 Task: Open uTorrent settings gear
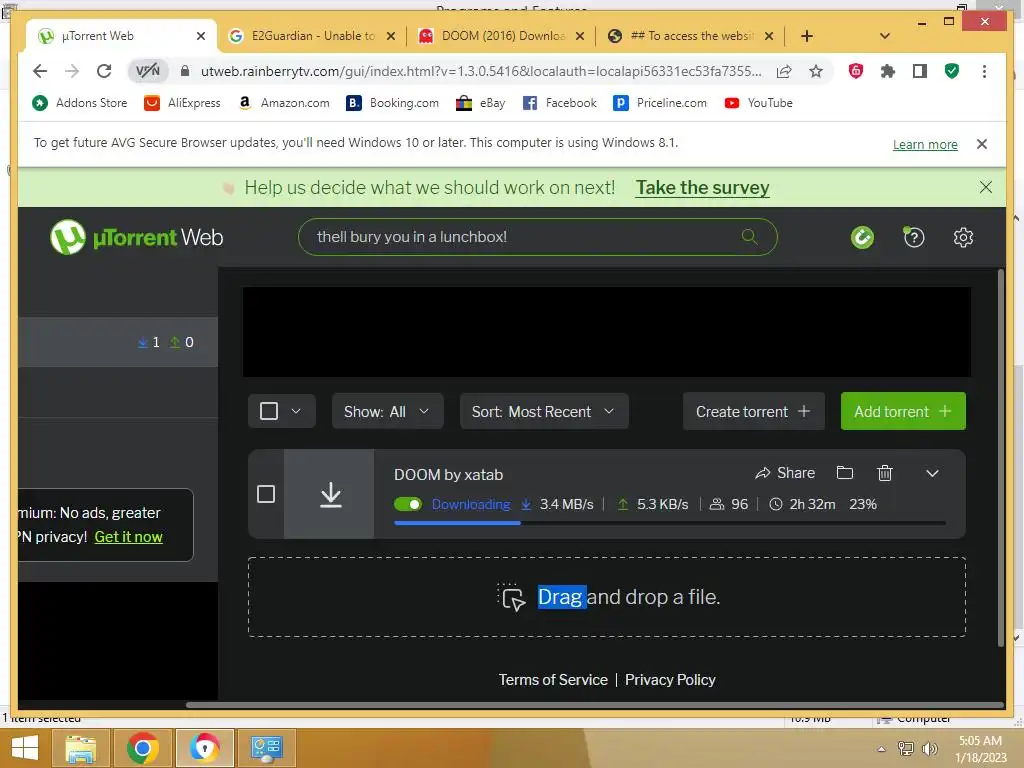click(x=963, y=237)
